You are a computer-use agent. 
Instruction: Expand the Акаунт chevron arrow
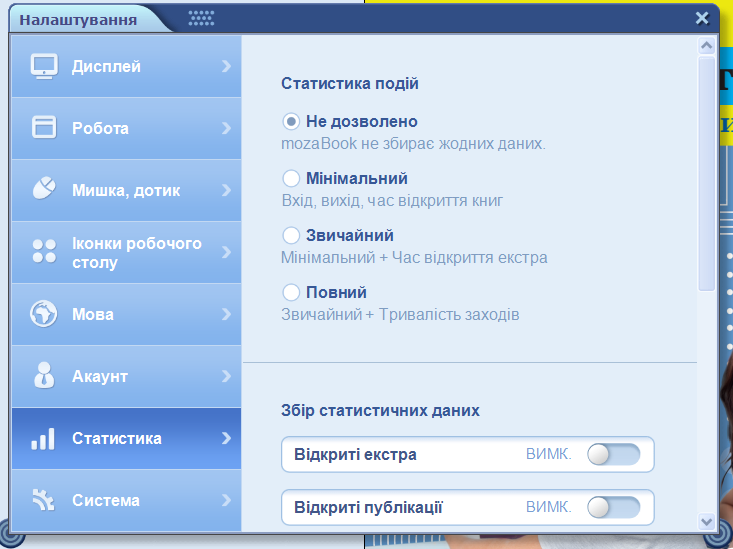tap(226, 376)
